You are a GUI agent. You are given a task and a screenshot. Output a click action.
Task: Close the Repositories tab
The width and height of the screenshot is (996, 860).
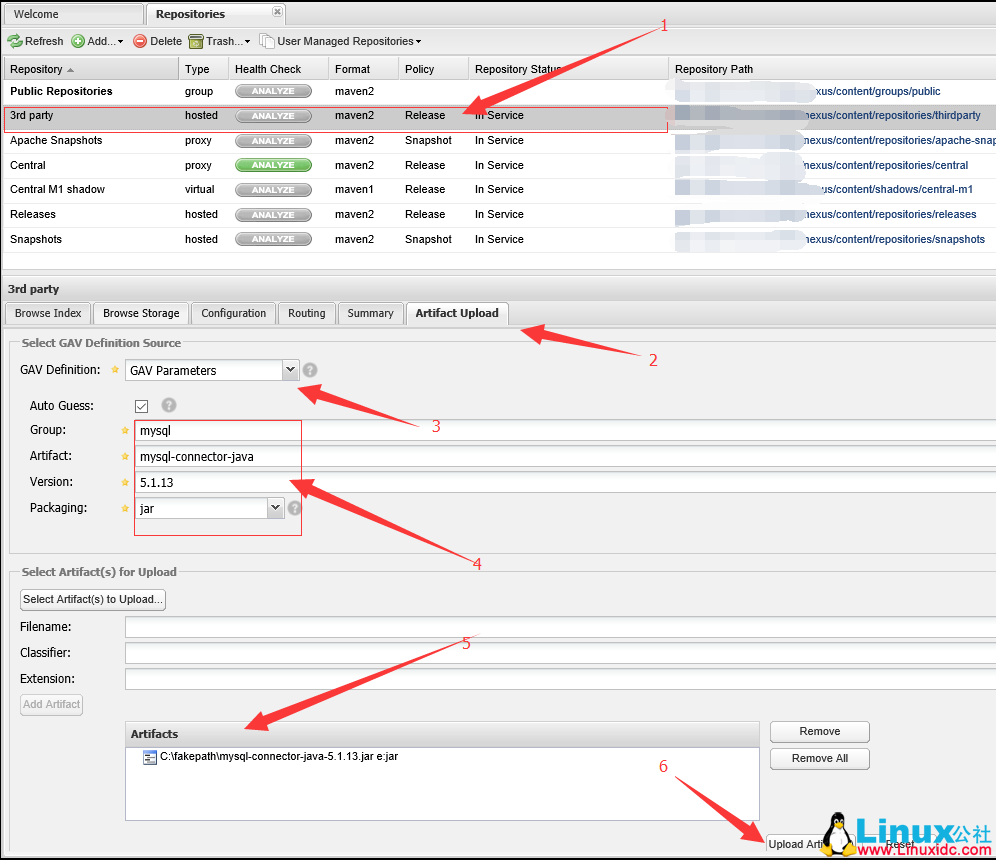pyautogui.click(x=277, y=12)
